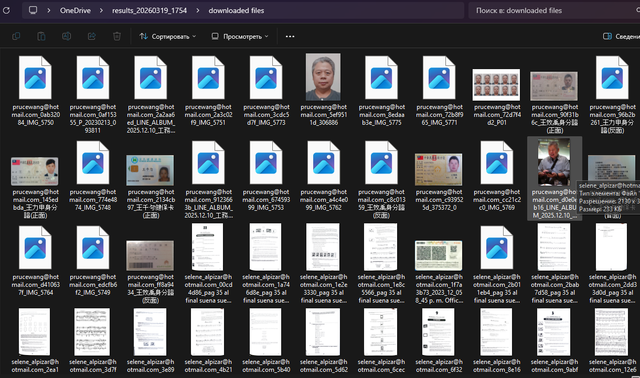Select document thumbnail selene_alpizar 8e16
This screenshot has width=640, height=378.
496,332
